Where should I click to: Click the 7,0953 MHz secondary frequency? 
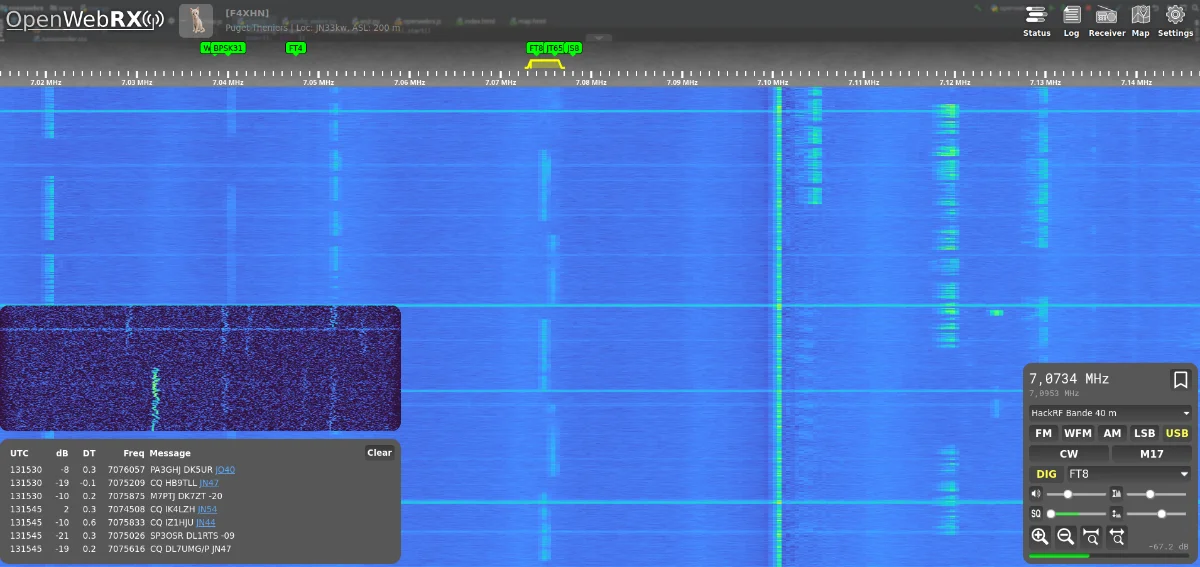1055,393
